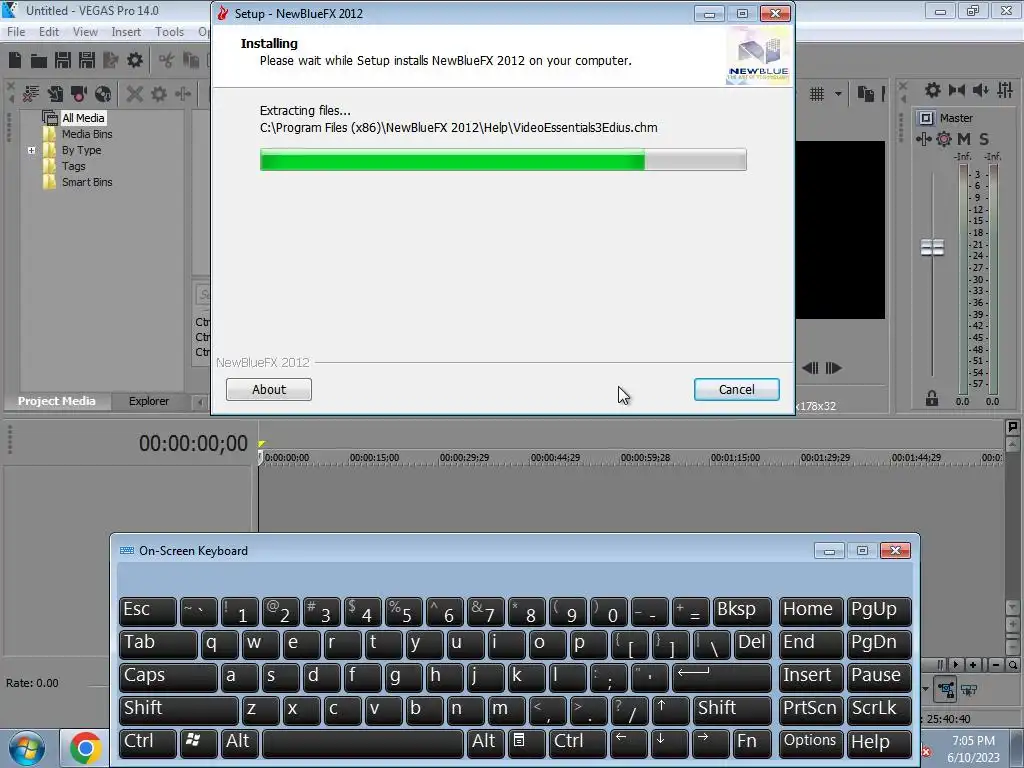Click the Save As icon in VEGAS toolbar
Screen dimensions: 1024x768
[x=87, y=61]
